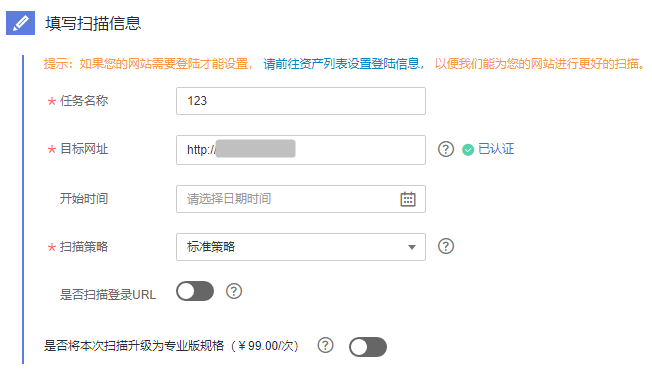652x377 pixels.
Task: Click the 任务名称 field label
Action: [84, 101]
